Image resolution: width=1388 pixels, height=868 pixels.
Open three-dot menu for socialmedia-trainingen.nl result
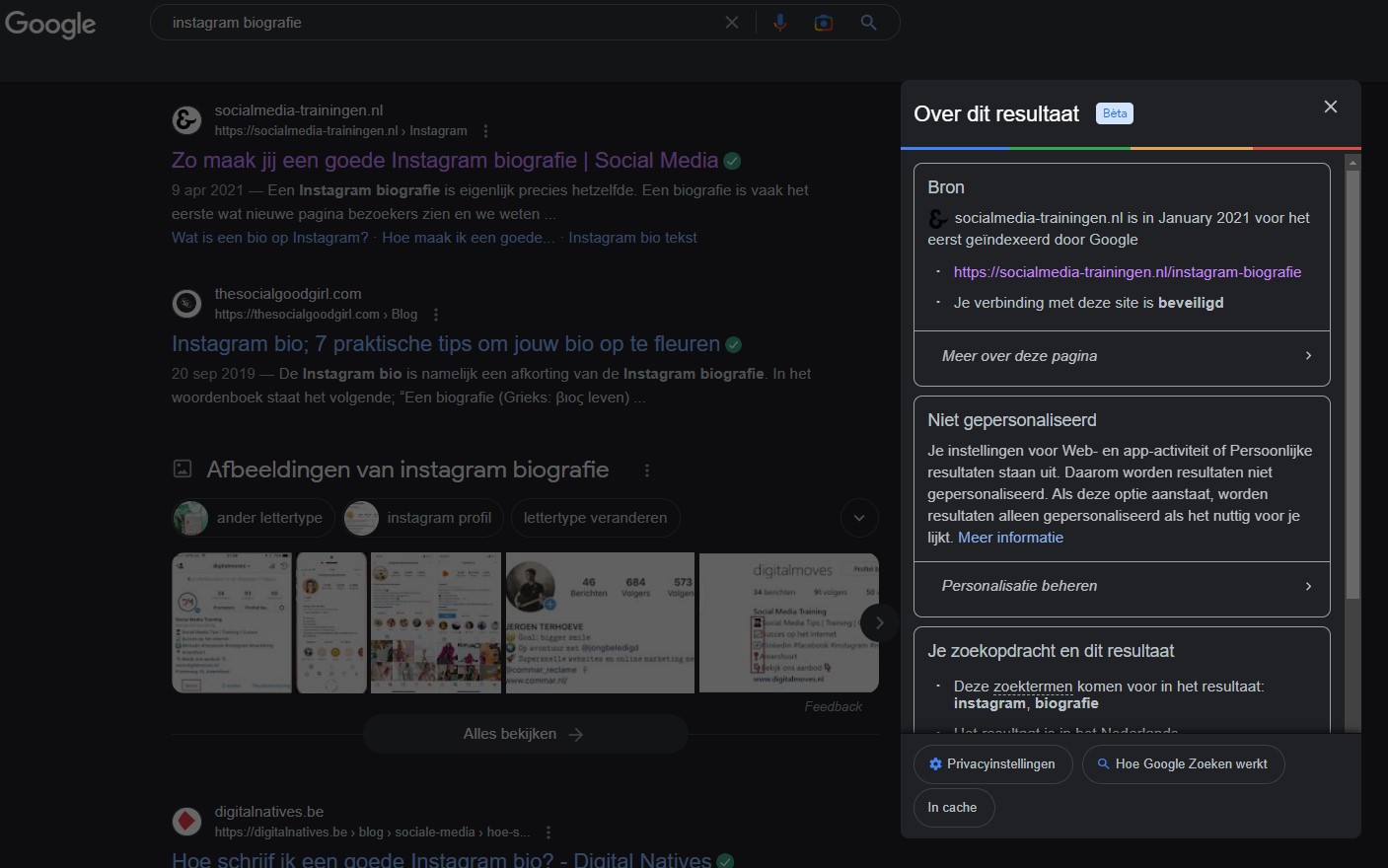(485, 131)
